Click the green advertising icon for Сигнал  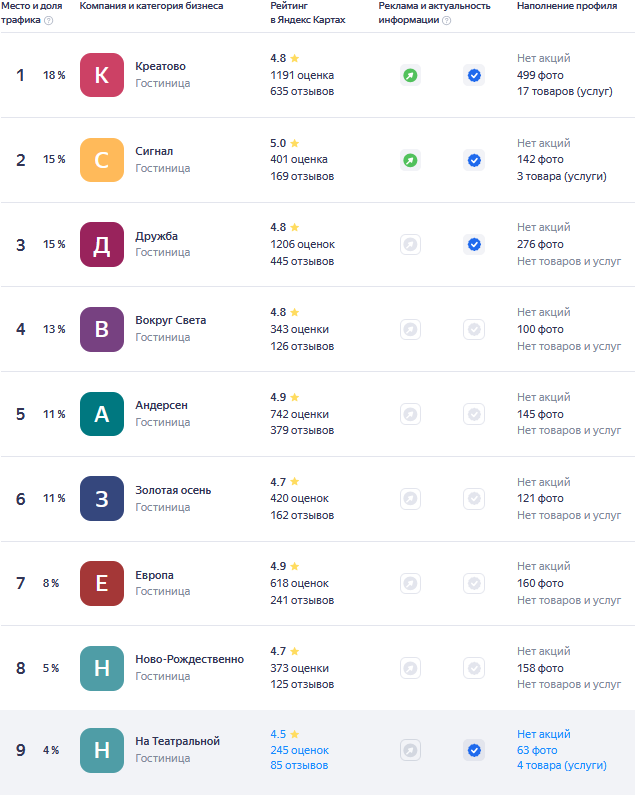[x=410, y=160]
